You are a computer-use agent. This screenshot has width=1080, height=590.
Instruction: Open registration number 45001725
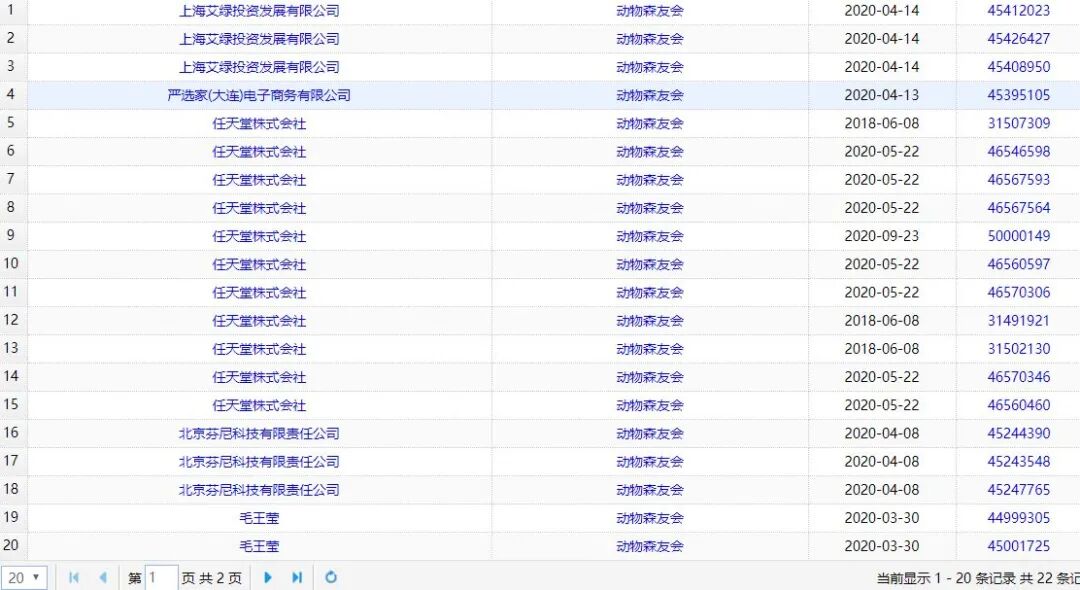tap(1019, 547)
